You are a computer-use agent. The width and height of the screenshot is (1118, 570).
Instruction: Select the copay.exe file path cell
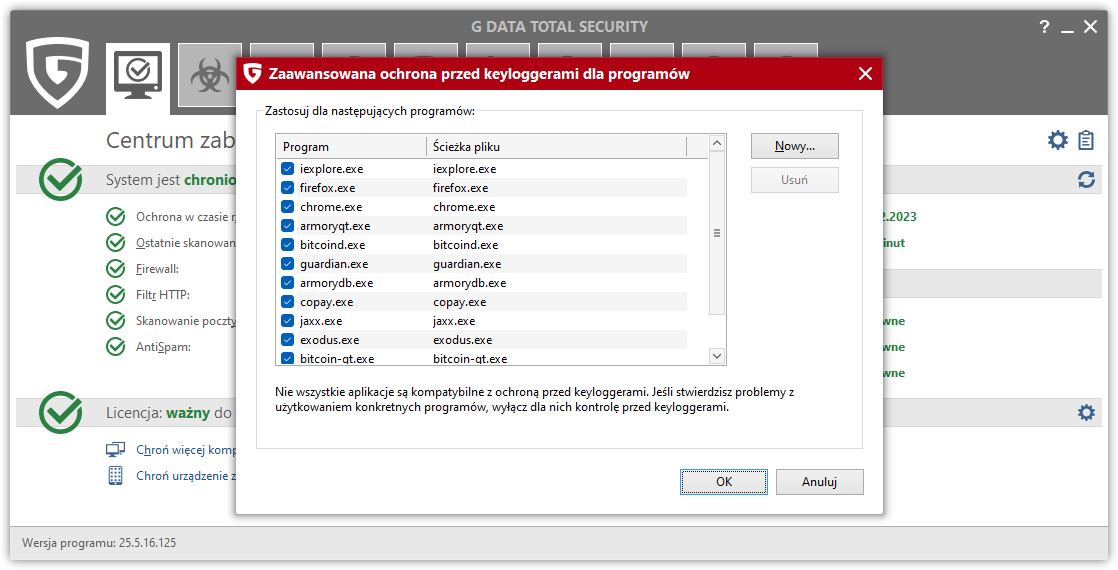pos(459,302)
